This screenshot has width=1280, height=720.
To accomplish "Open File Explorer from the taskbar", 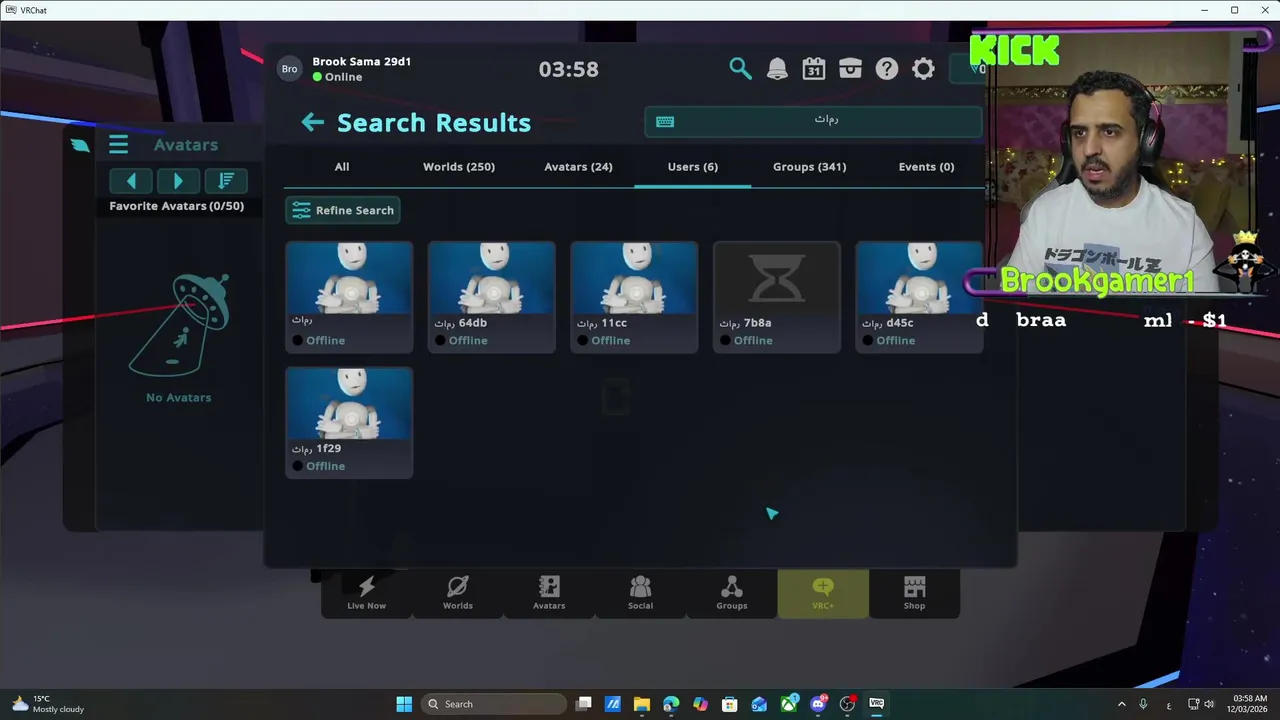I will (x=642, y=704).
